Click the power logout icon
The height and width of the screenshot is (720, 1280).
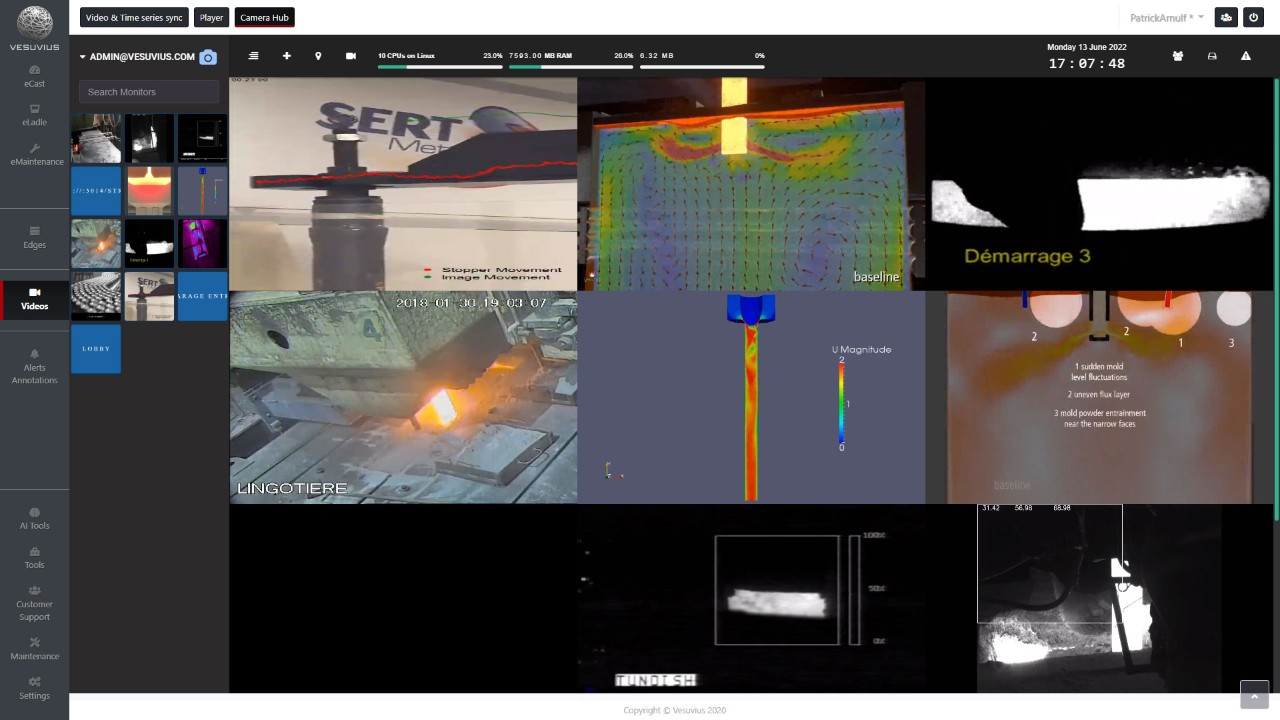pyautogui.click(x=1252, y=18)
